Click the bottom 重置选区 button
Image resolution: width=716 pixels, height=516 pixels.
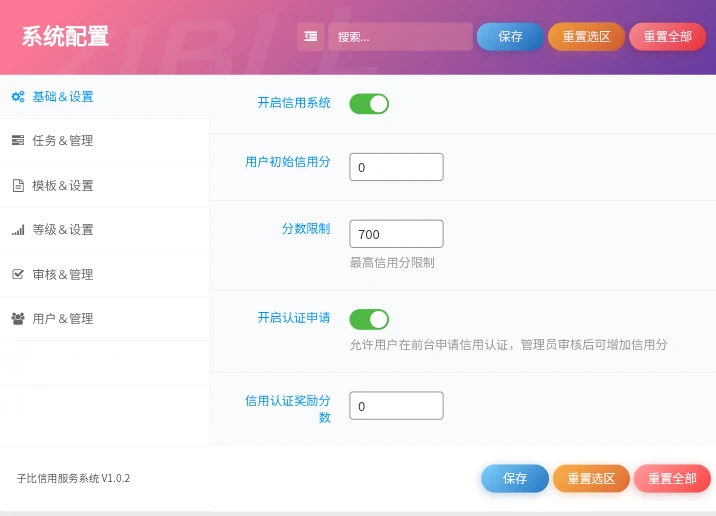[591, 479]
